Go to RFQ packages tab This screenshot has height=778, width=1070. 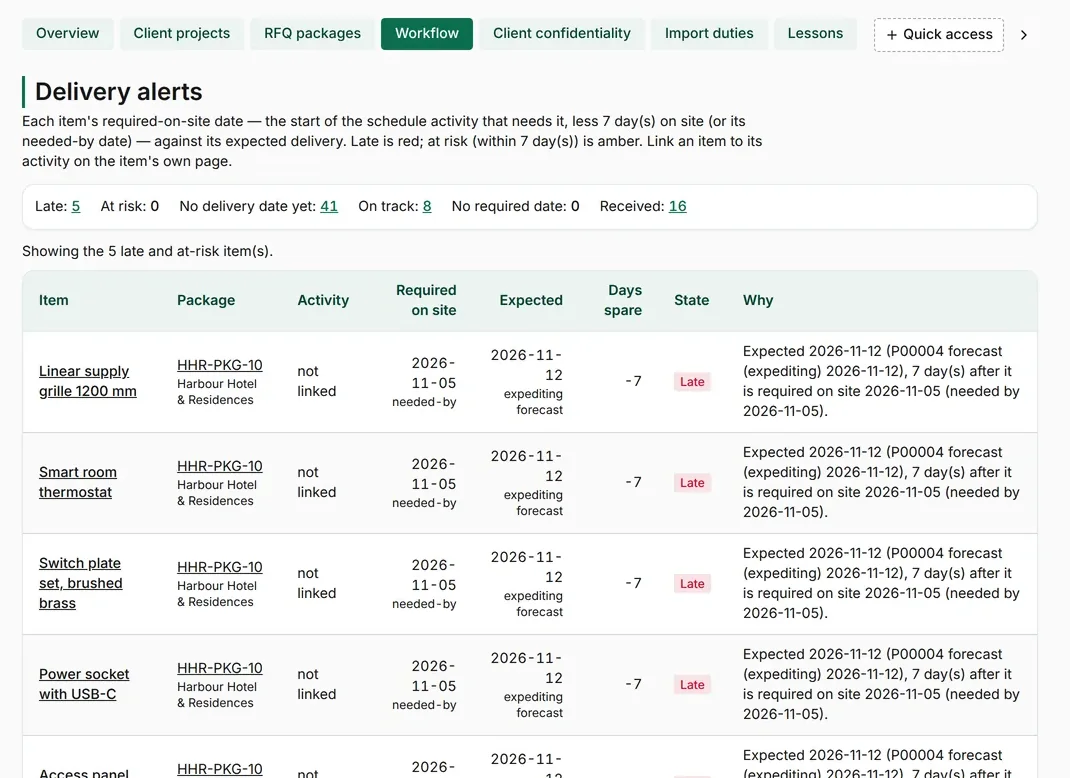pos(313,33)
